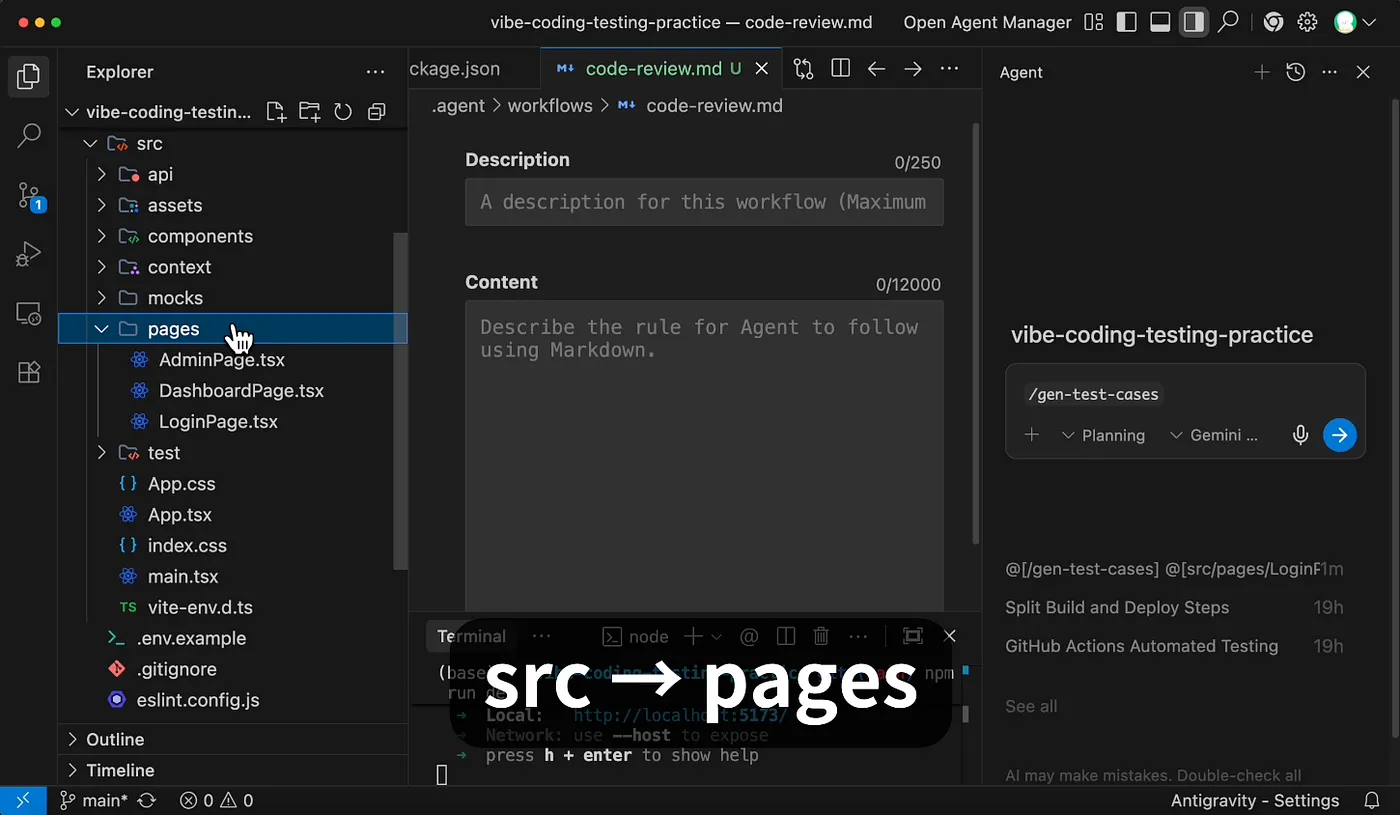The image size is (1400, 815).
Task: Send the /gen-test-cases prompt
Action: [1340, 435]
